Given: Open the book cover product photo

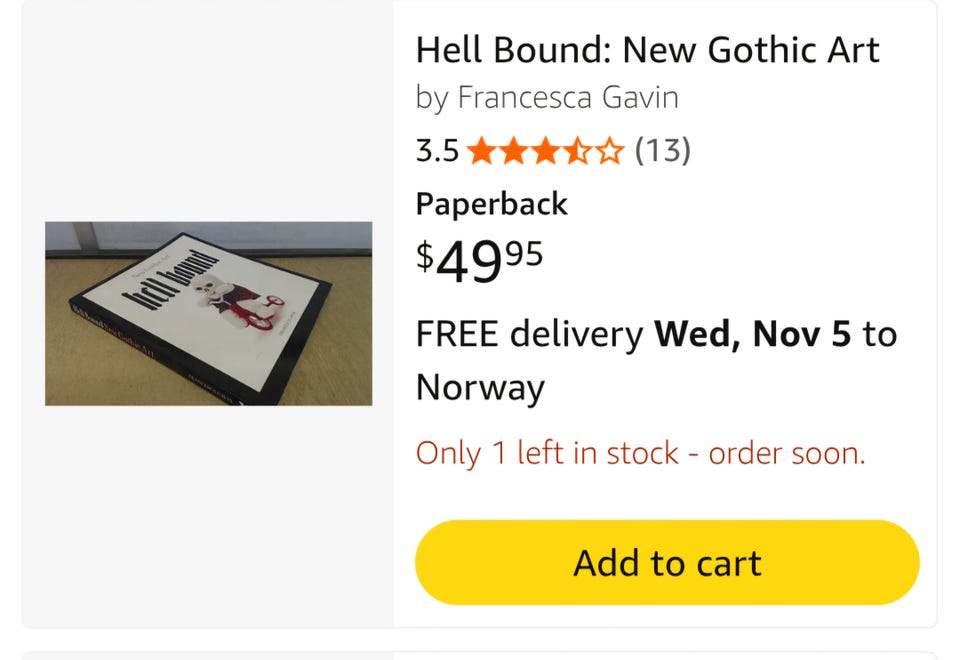Looking at the screenshot, I should [x=208, y=313].
